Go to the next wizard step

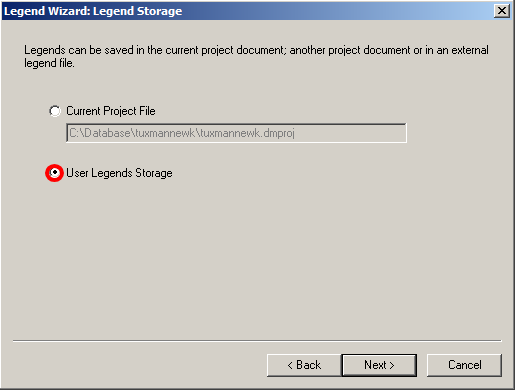tap(379, 365)
